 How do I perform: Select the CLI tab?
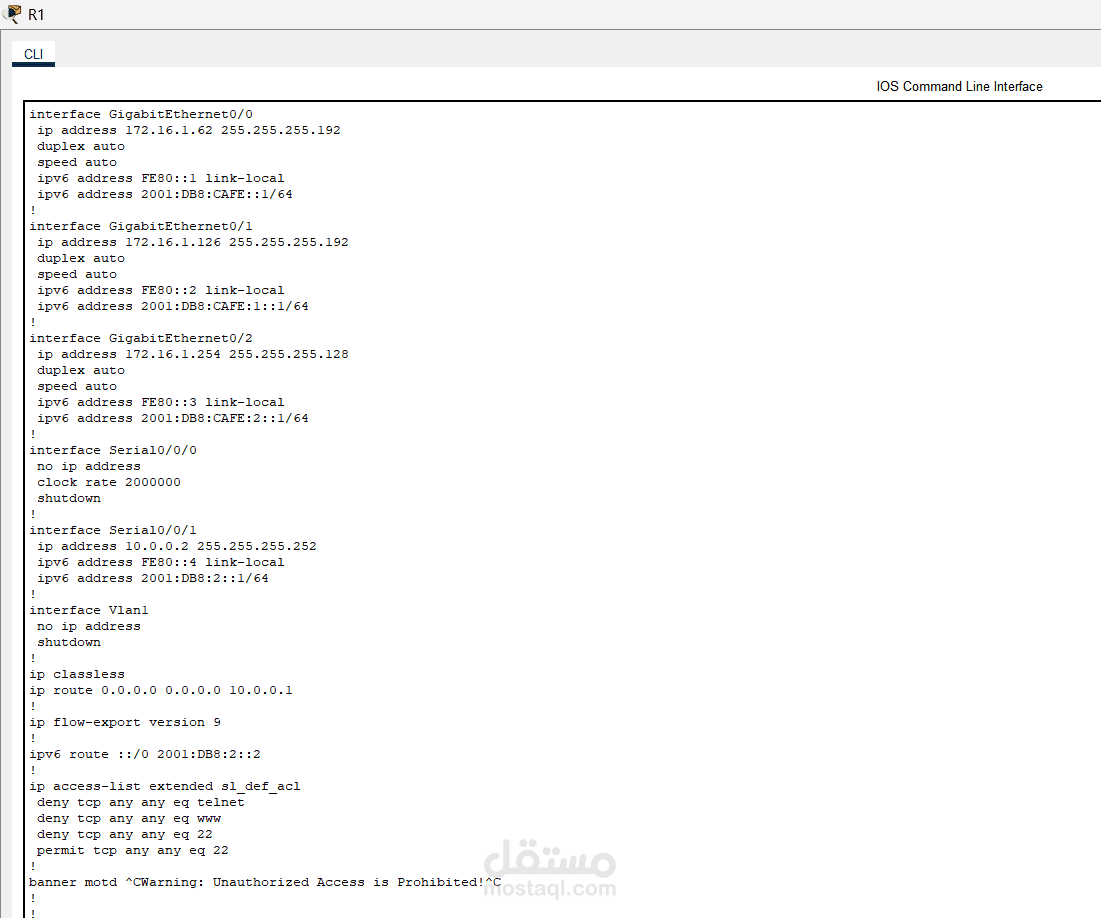pyautogui.click(x=33, y=54)
